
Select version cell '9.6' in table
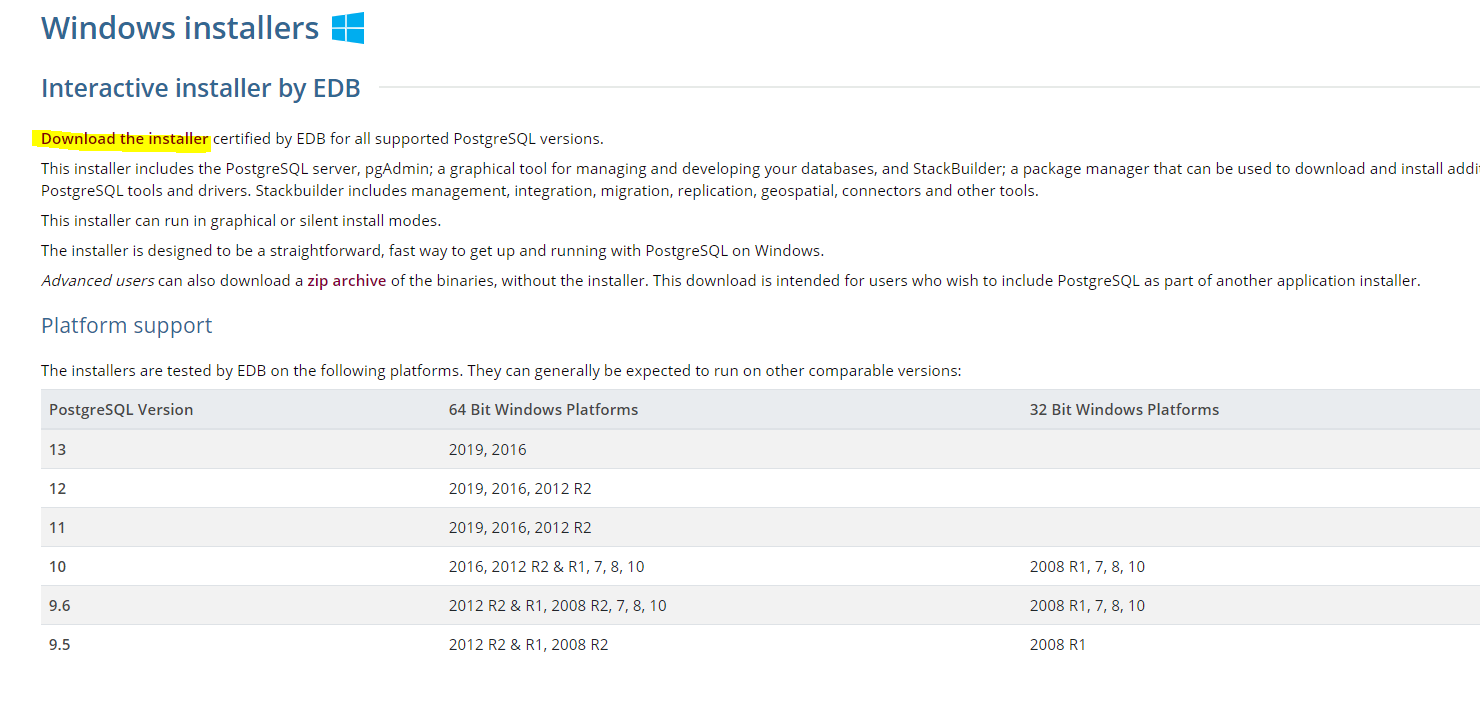click(60, 605)
